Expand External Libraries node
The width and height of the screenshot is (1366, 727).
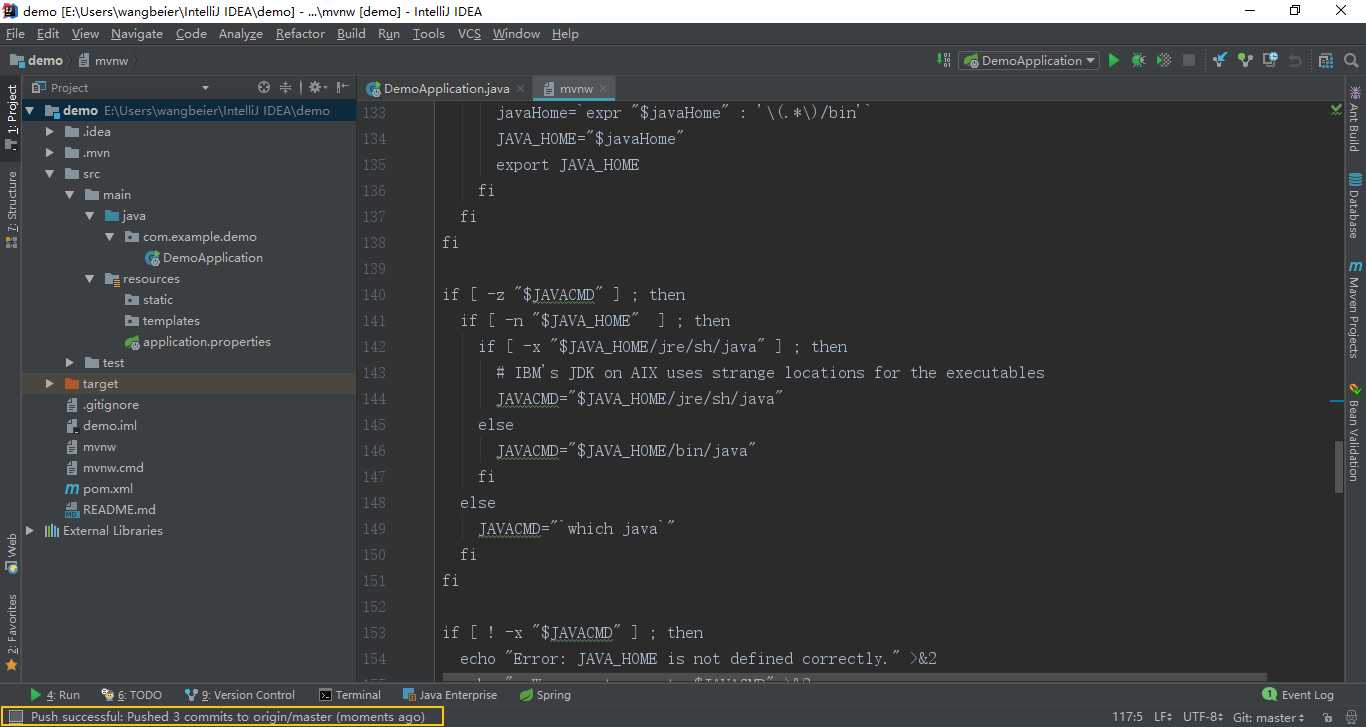(x=29, y=531)
